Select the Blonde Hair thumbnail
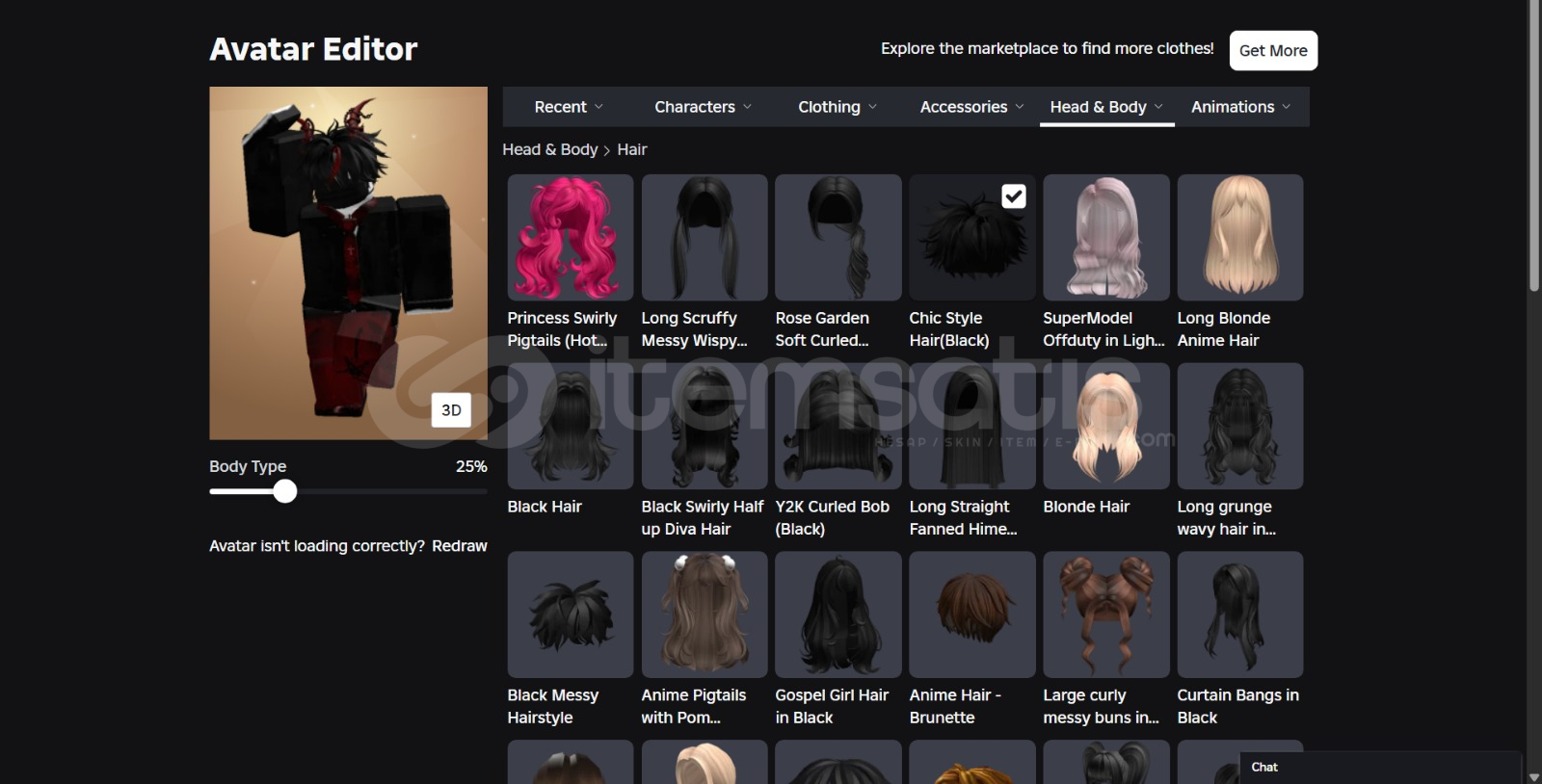The height and width of the screenshot is (784, 1542). 1105,426
